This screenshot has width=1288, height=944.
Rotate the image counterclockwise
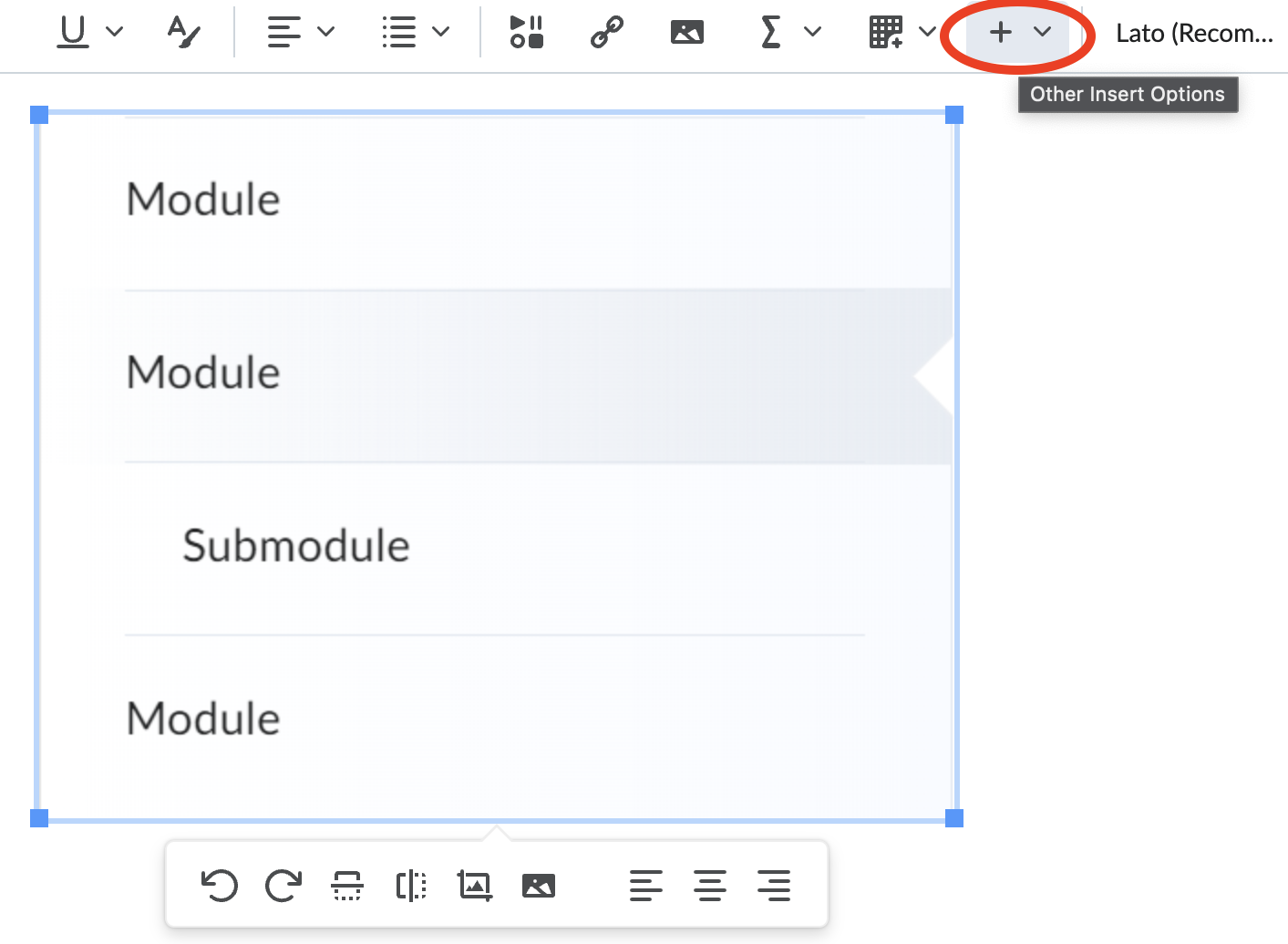219,886
